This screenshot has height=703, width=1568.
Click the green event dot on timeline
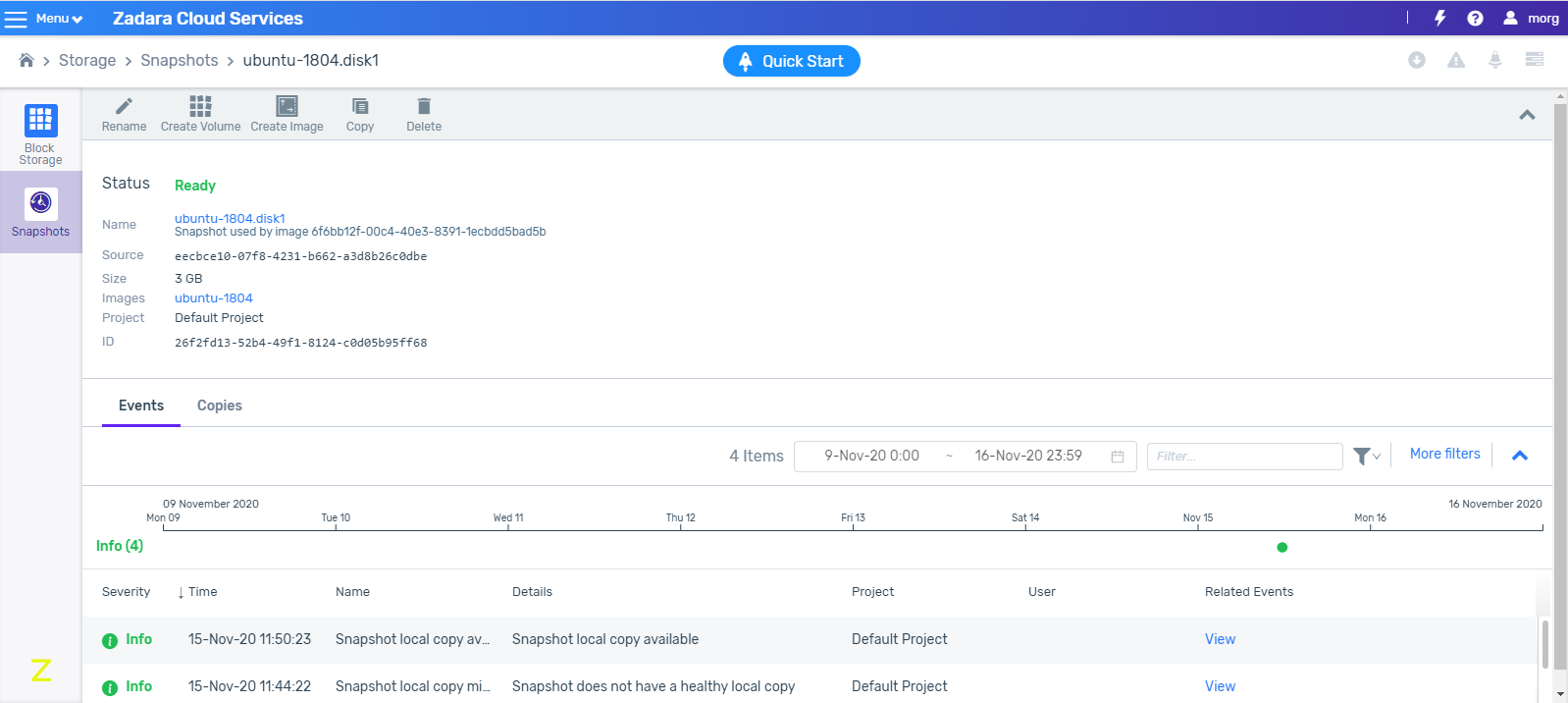pyautogui.click(x=1281, y=548)
